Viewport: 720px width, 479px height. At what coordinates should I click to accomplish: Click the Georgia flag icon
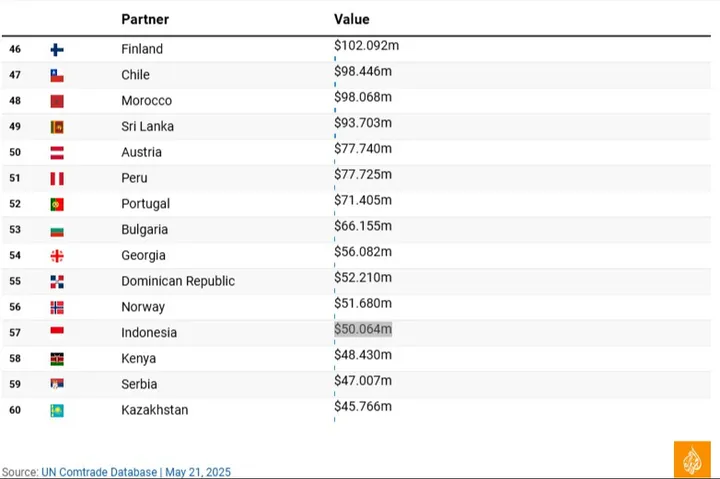[x=57, y=256]
